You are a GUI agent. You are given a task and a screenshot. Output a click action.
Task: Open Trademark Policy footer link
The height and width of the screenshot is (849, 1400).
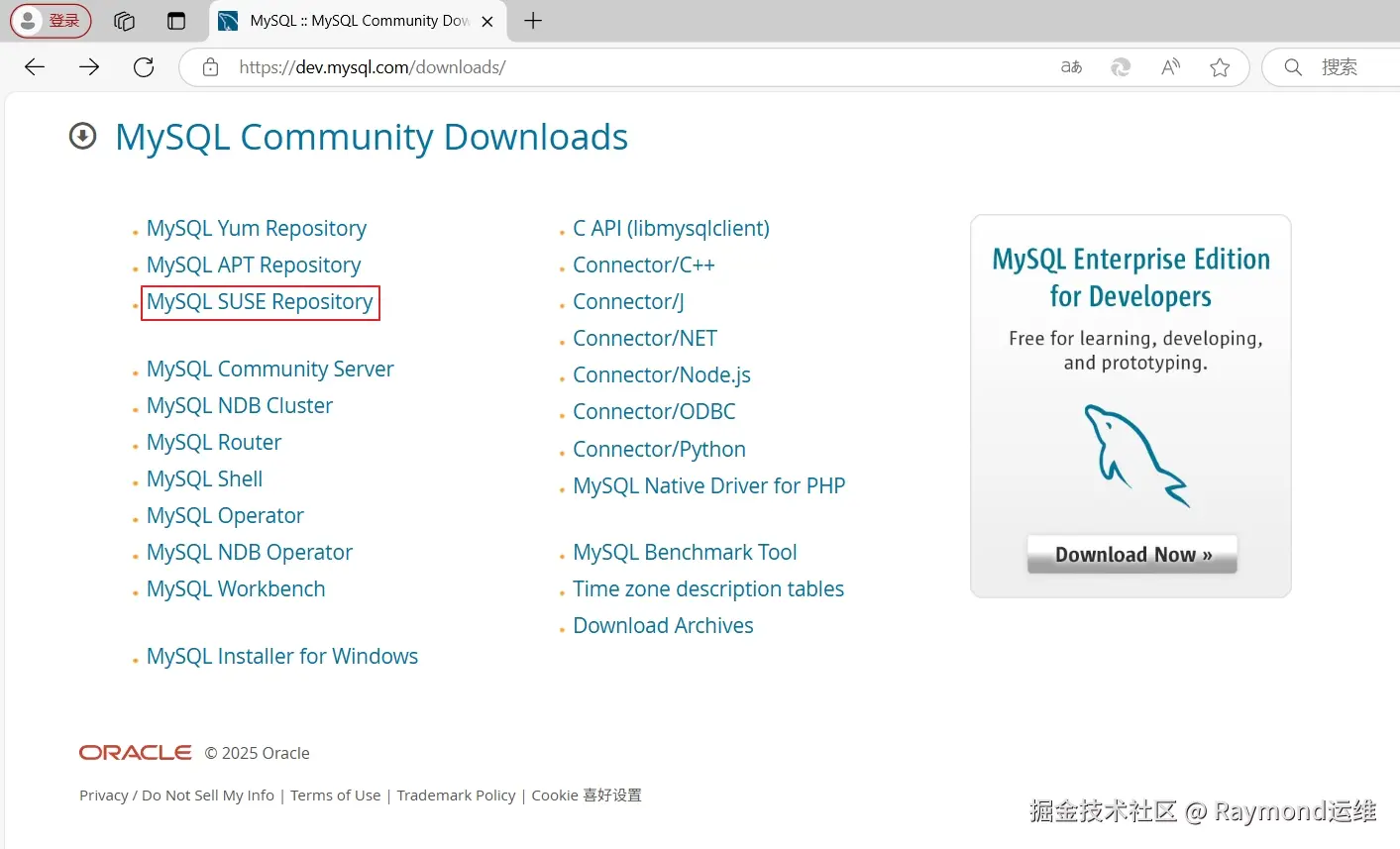pyautogui.click(x=456, y=796)
